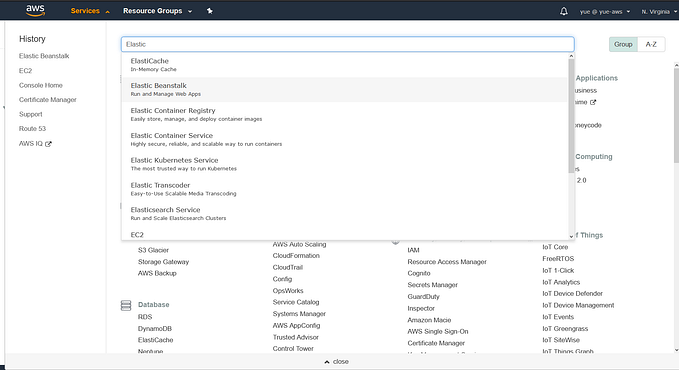Open IAM service
This screenshot has height=370, width=679.
(414, 250)
